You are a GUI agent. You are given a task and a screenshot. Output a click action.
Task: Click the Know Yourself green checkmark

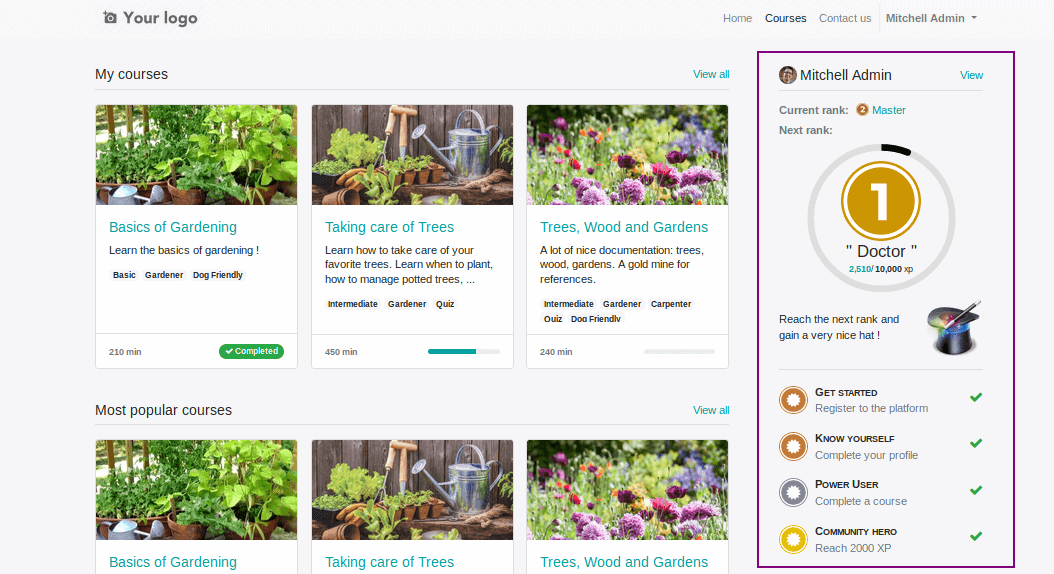(976, 444)
